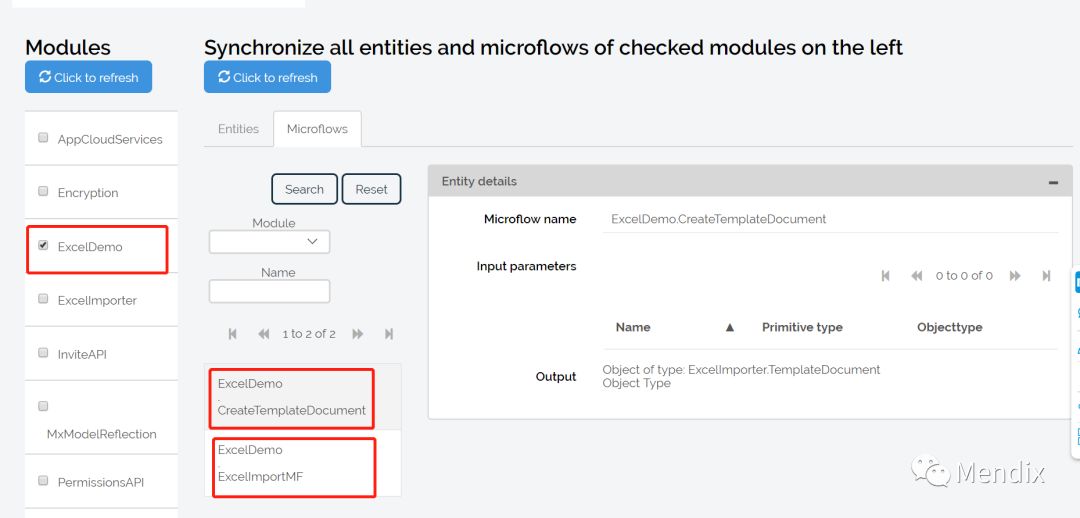Click the ExcelImporter module label
The height and width of the screenshot is (518, 1080).
[97, 300]
